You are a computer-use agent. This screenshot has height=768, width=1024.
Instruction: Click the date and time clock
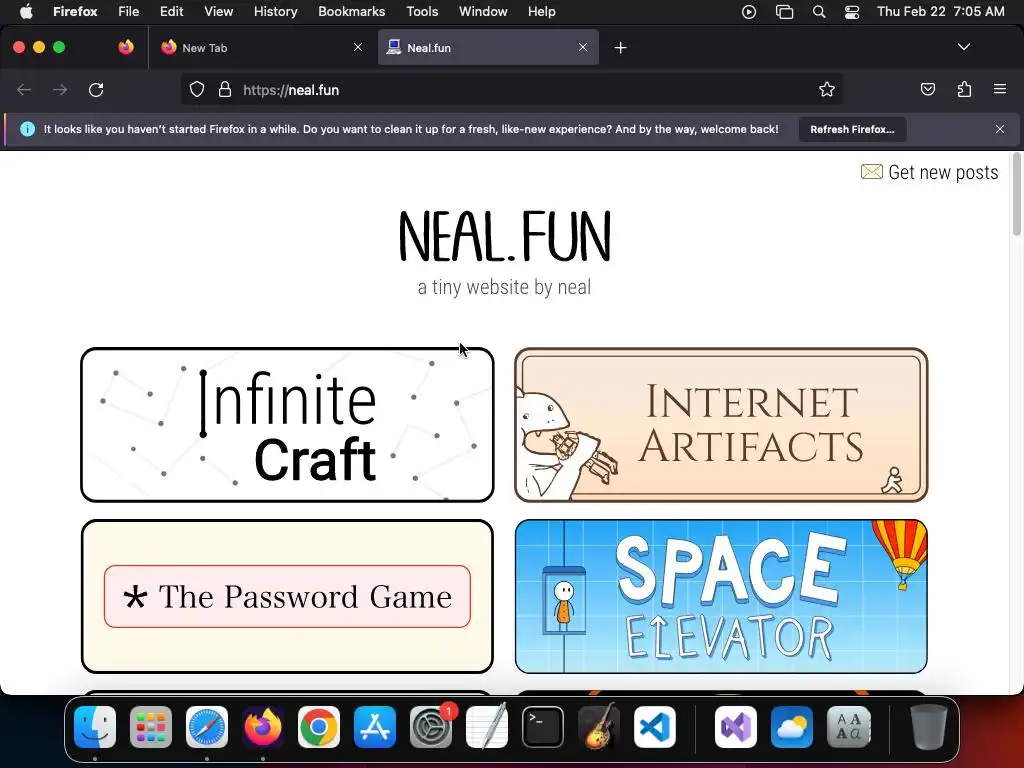(x=940, y=11)
